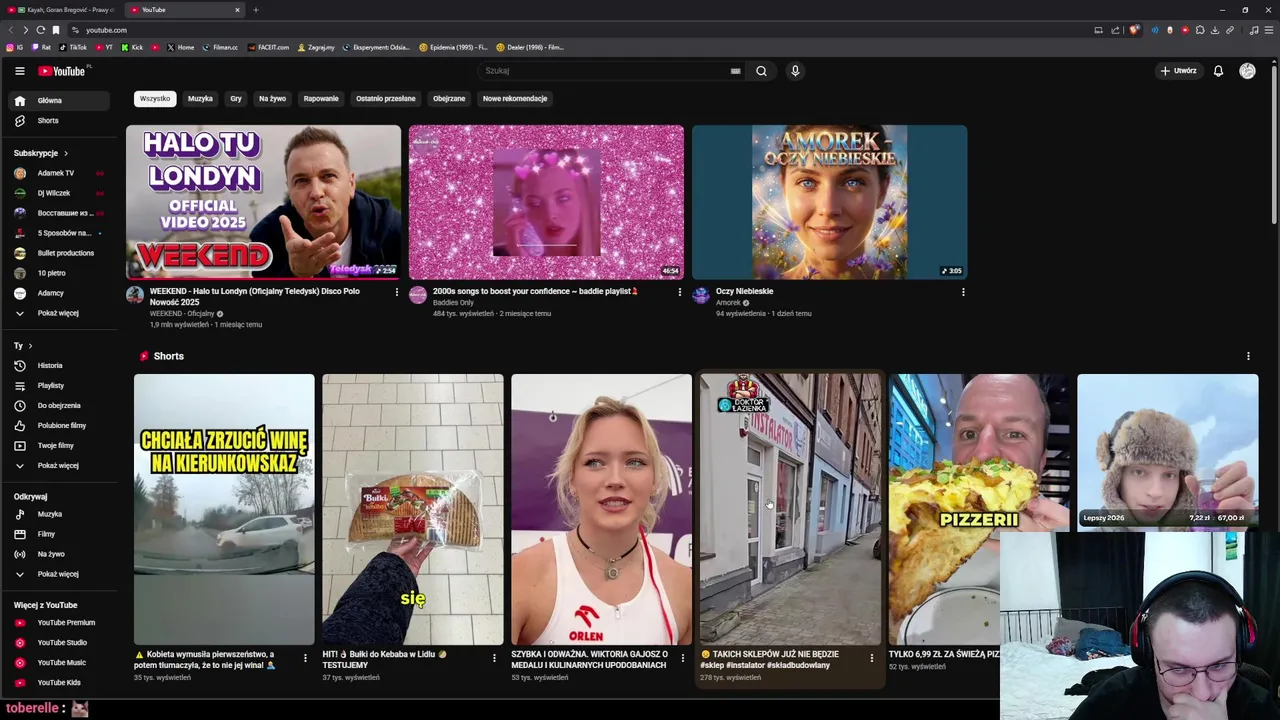Open options for TAKICH SKLEPÓW short

871,658
